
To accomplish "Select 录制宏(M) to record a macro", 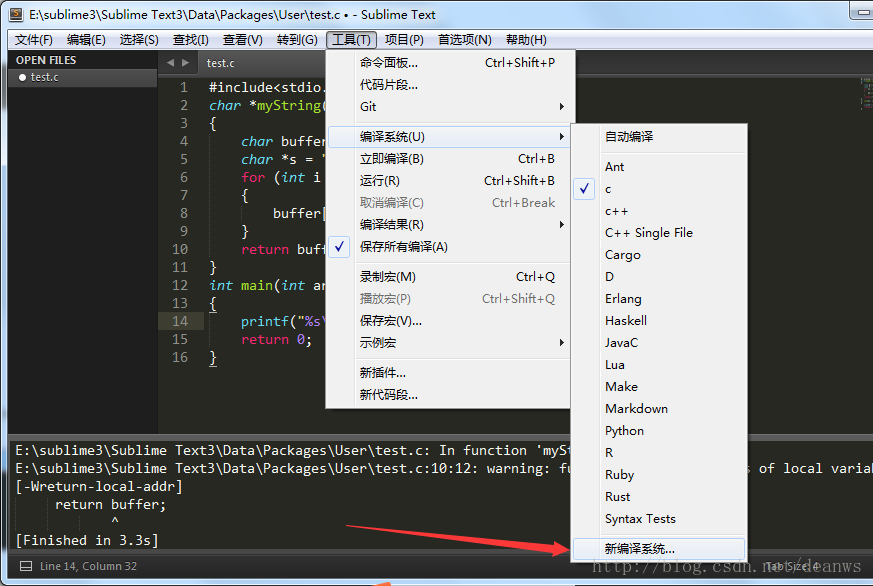I will coord(448,277).
